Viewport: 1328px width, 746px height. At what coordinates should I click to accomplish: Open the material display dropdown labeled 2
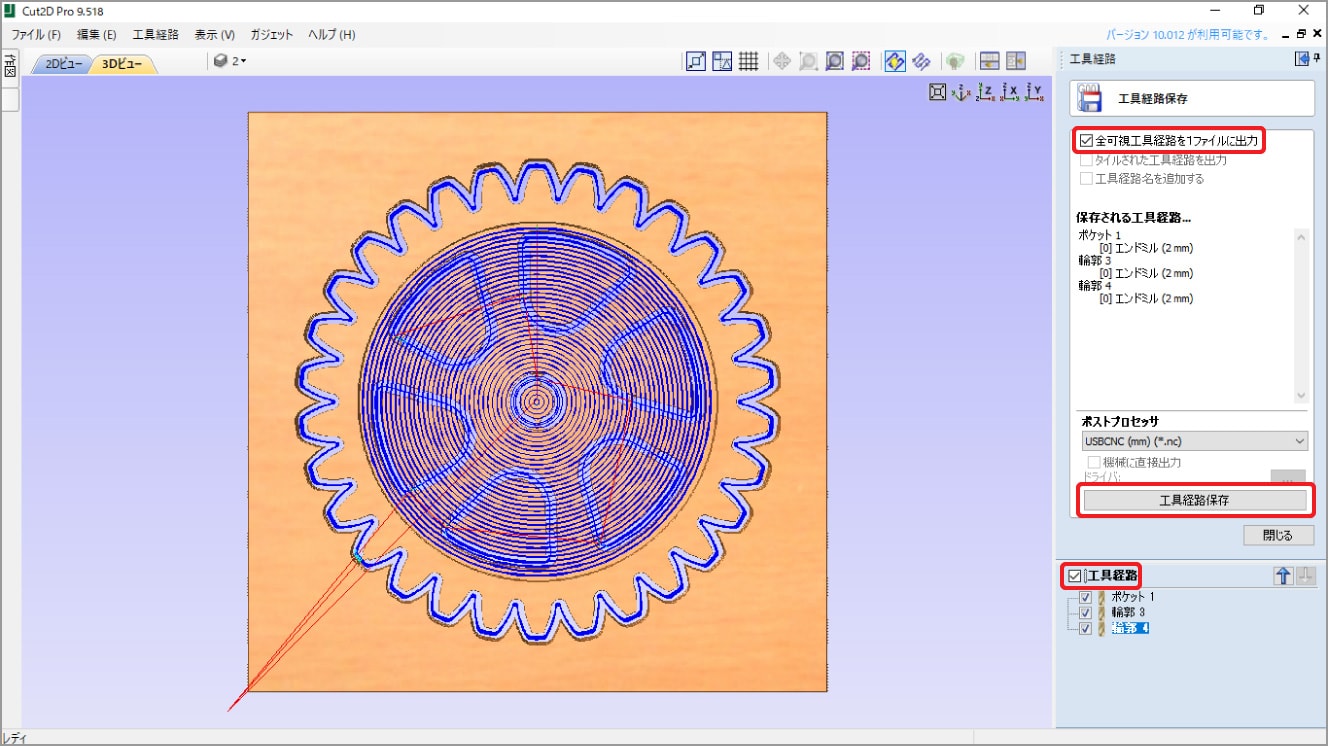[230, 61]
